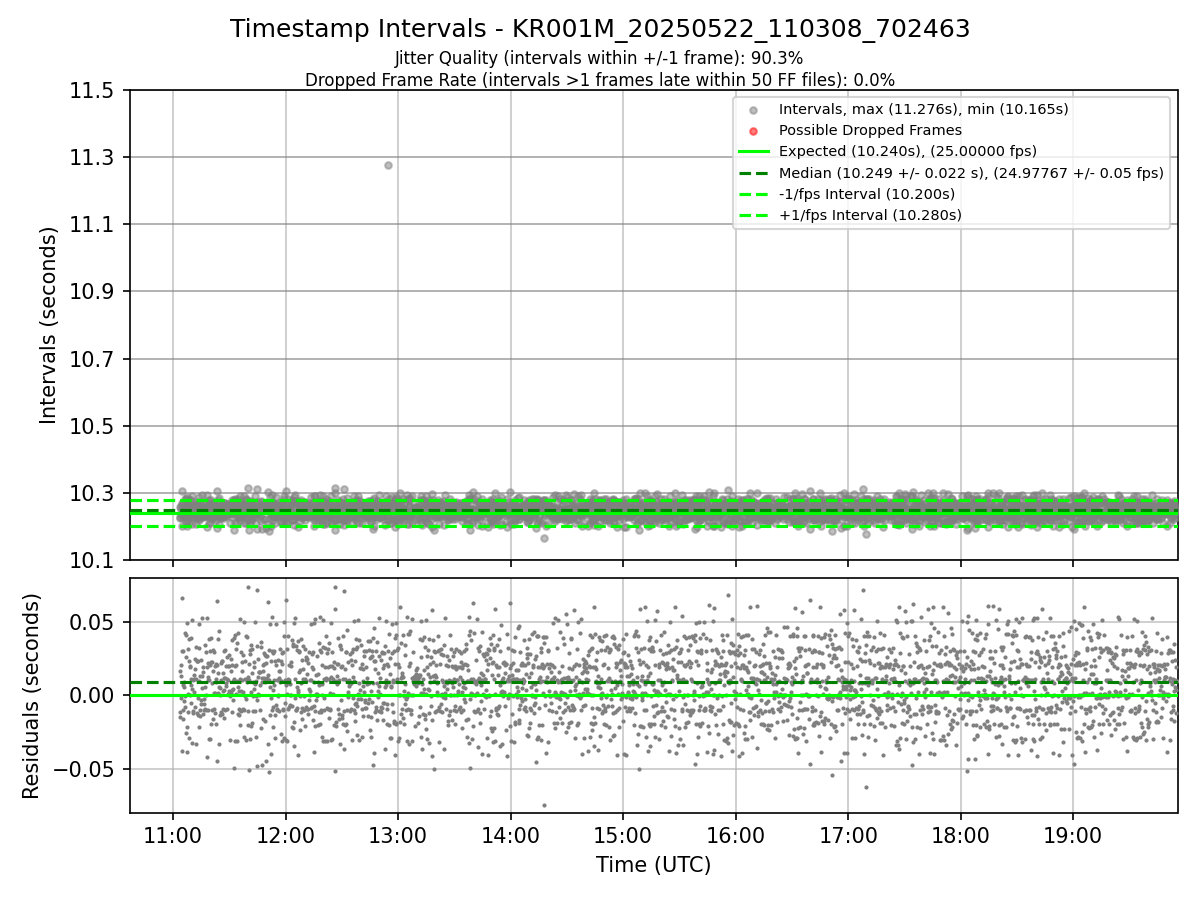The height and width of the screenshot is (900, 1200).
Task: Click the 'Dropped Frame Rate' subtitle line
Action: pyautogui.click(x=600, y=79)
